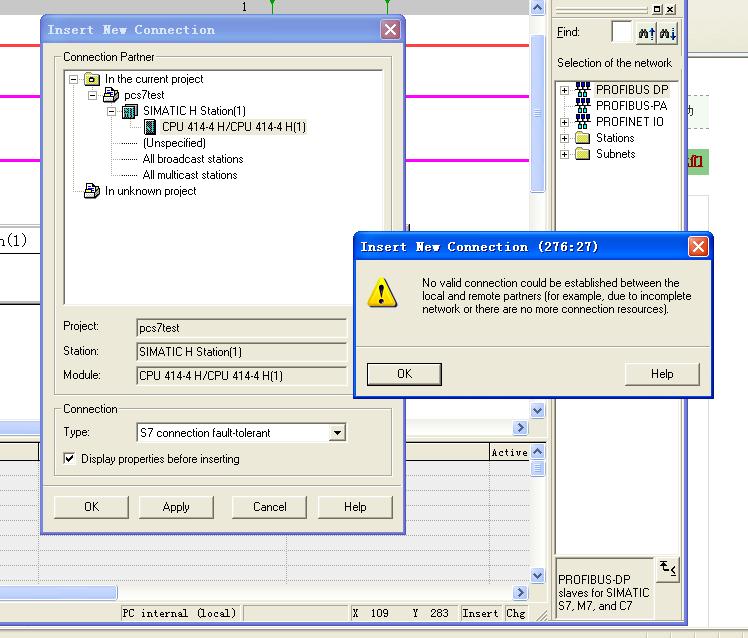Expand the PROFIBUS DP catalog node
The image size is (748, 638).
click(564, 90)
